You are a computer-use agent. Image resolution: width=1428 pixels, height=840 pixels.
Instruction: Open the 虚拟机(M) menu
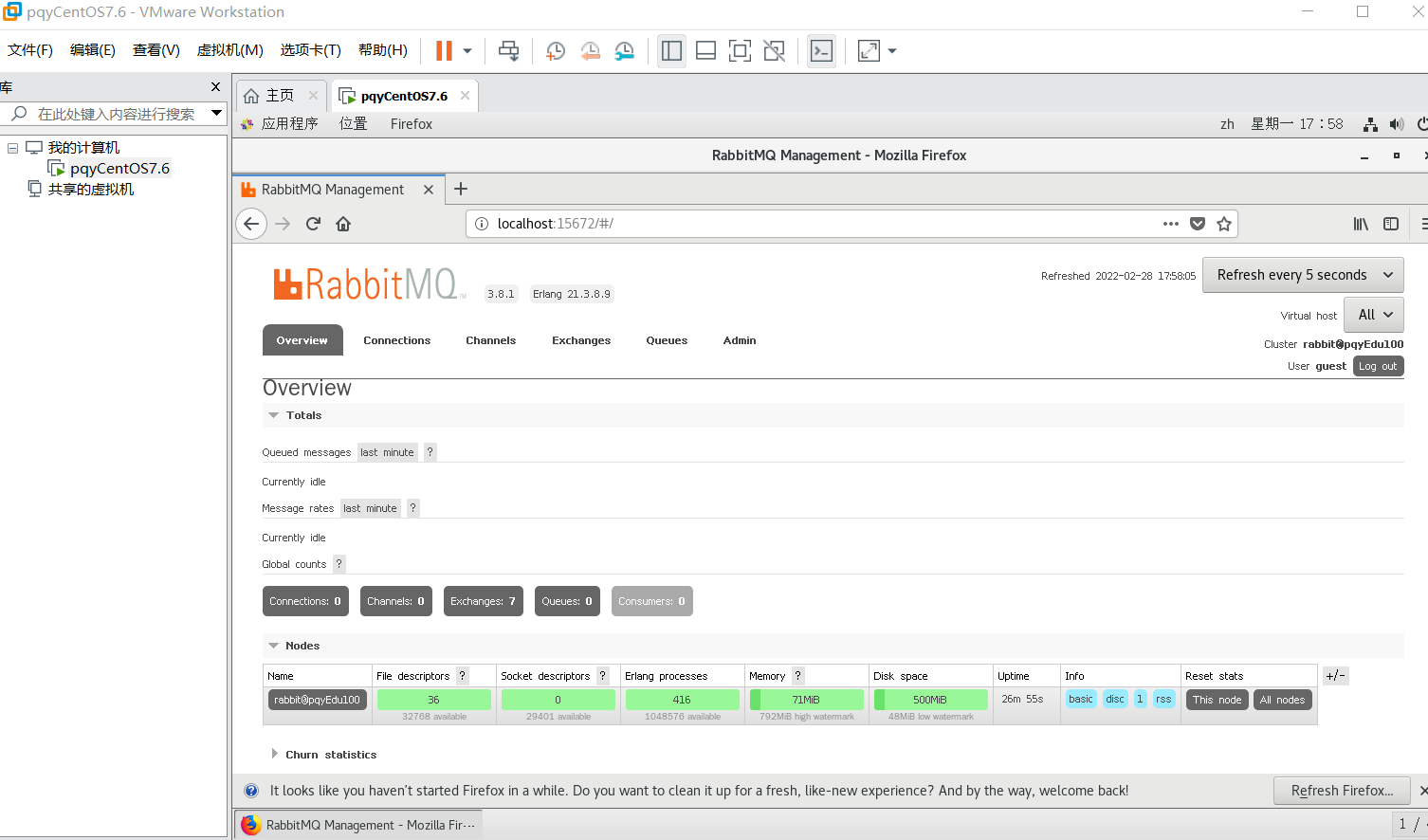click(x=229, y=50)
